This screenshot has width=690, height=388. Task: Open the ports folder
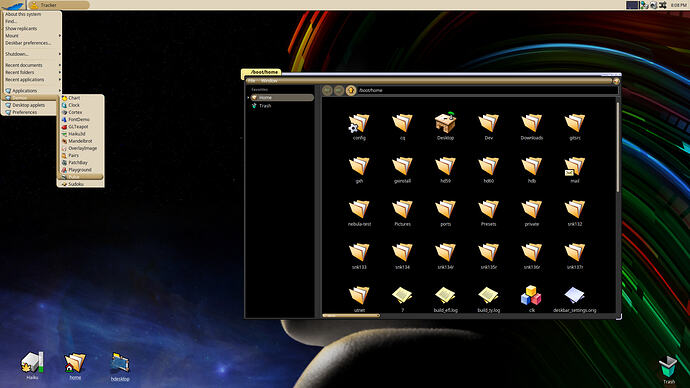tap(445, 210)
